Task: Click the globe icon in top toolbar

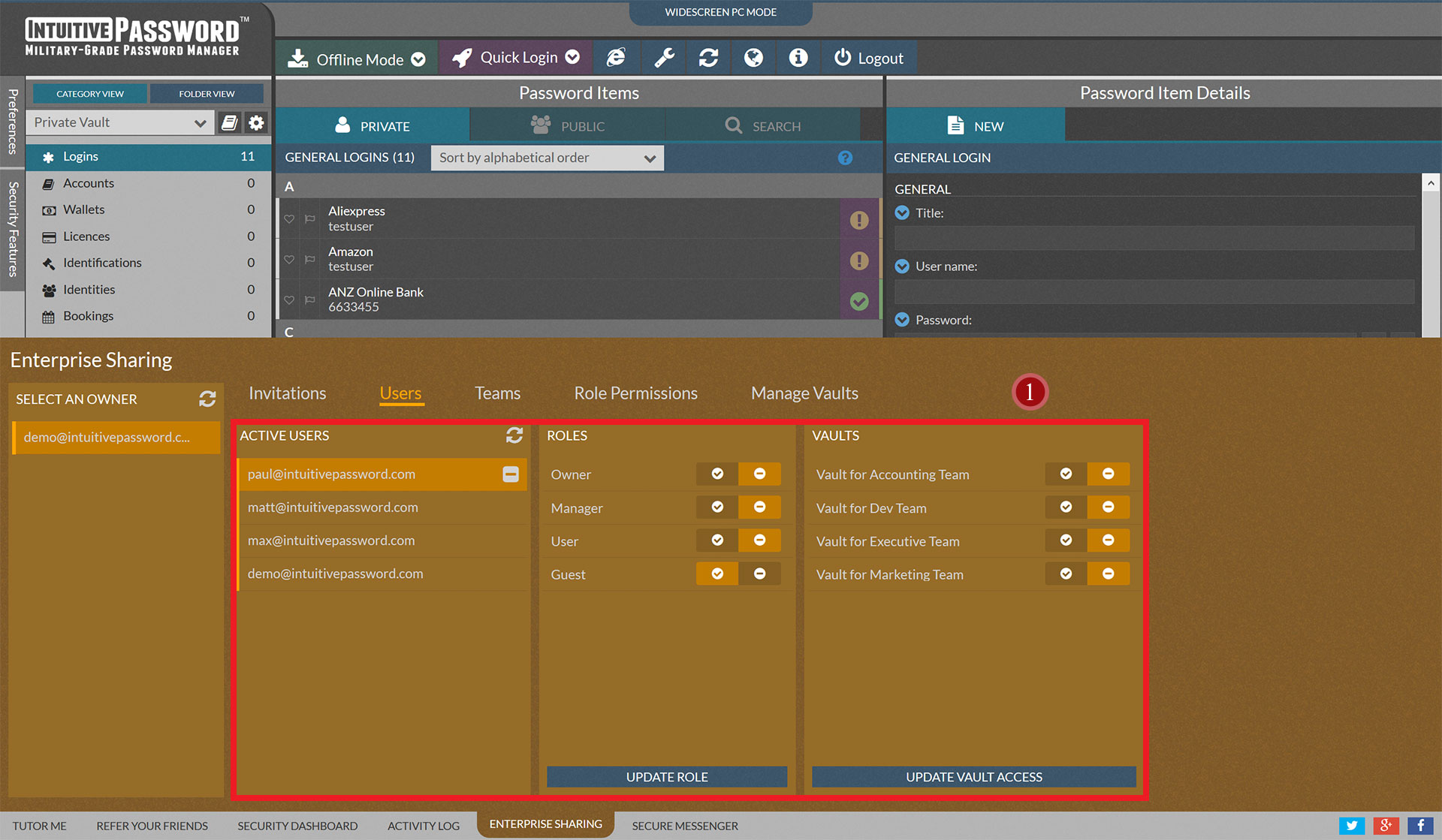Action: pyautogui.click(x=753, y=58)
